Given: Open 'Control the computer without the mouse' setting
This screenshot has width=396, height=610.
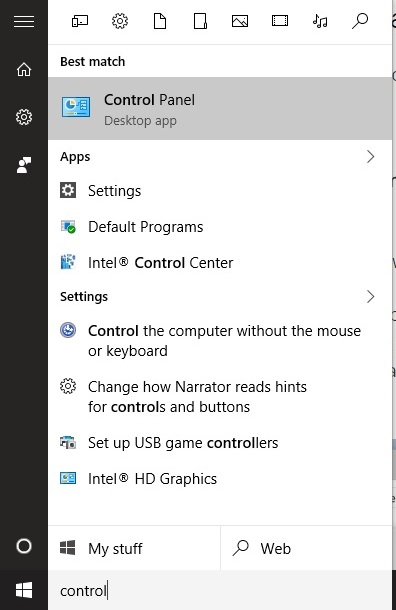Looking at the screenshot, I should pyautogui.click(x=220, y=341).
